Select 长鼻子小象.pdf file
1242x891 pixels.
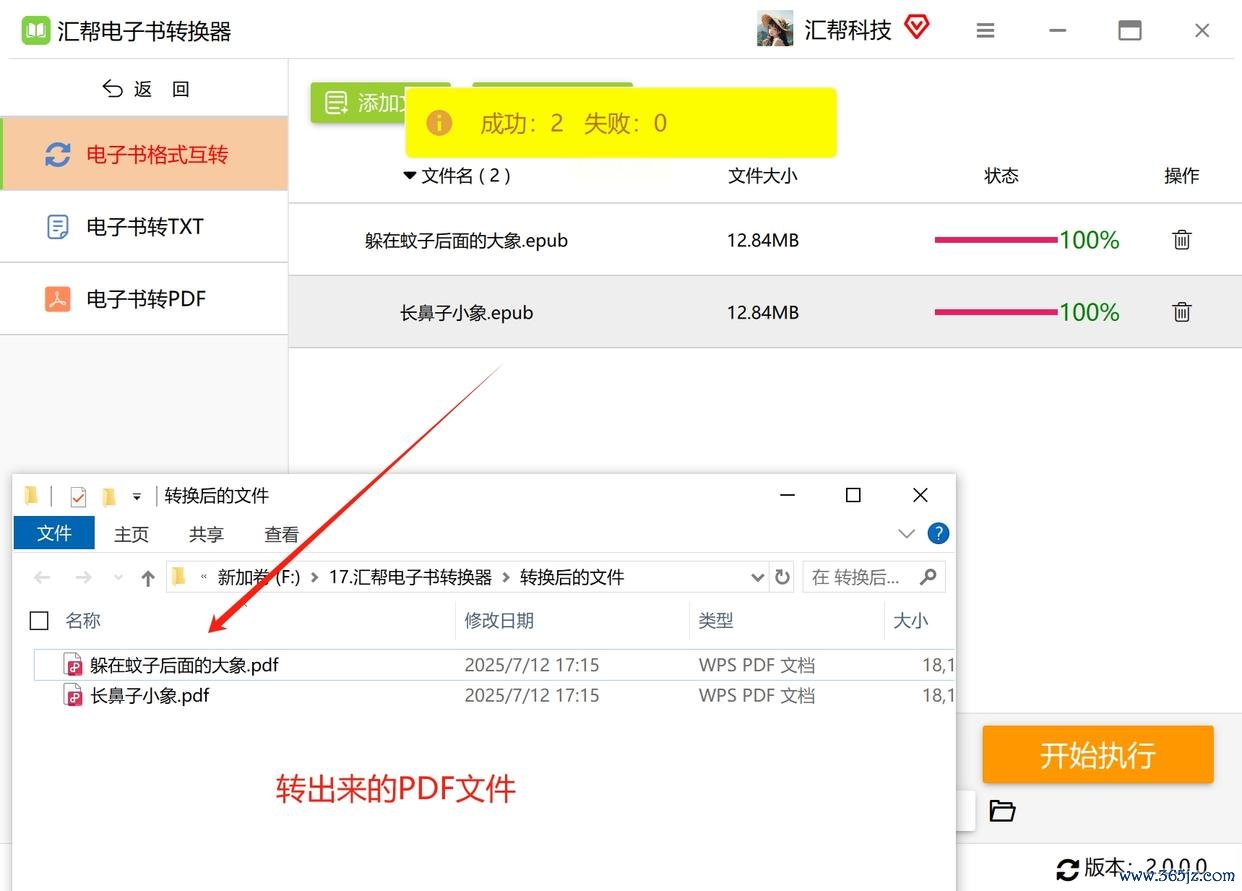[150, 695]
